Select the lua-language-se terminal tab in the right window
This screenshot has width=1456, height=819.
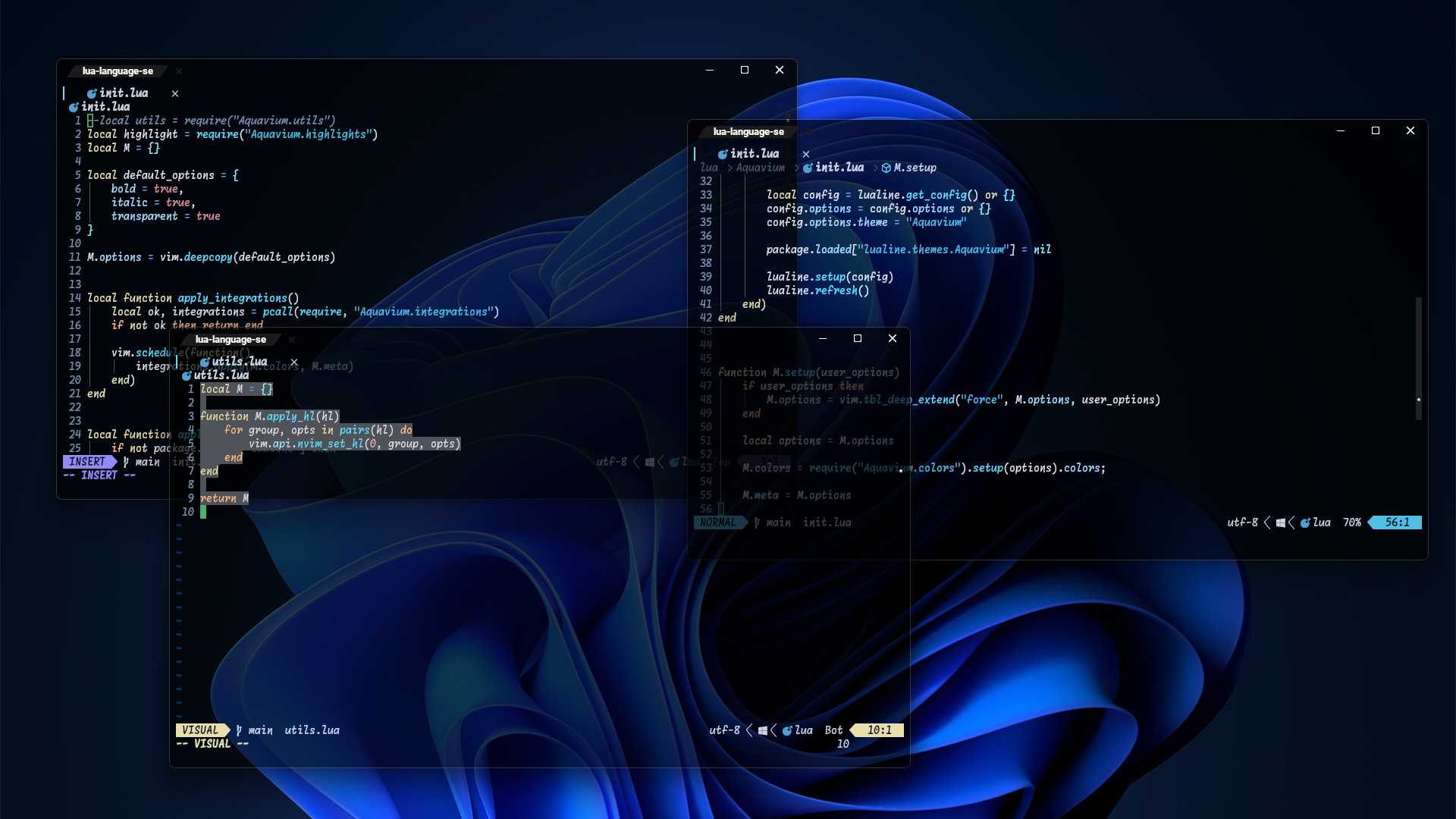(748, 132)
